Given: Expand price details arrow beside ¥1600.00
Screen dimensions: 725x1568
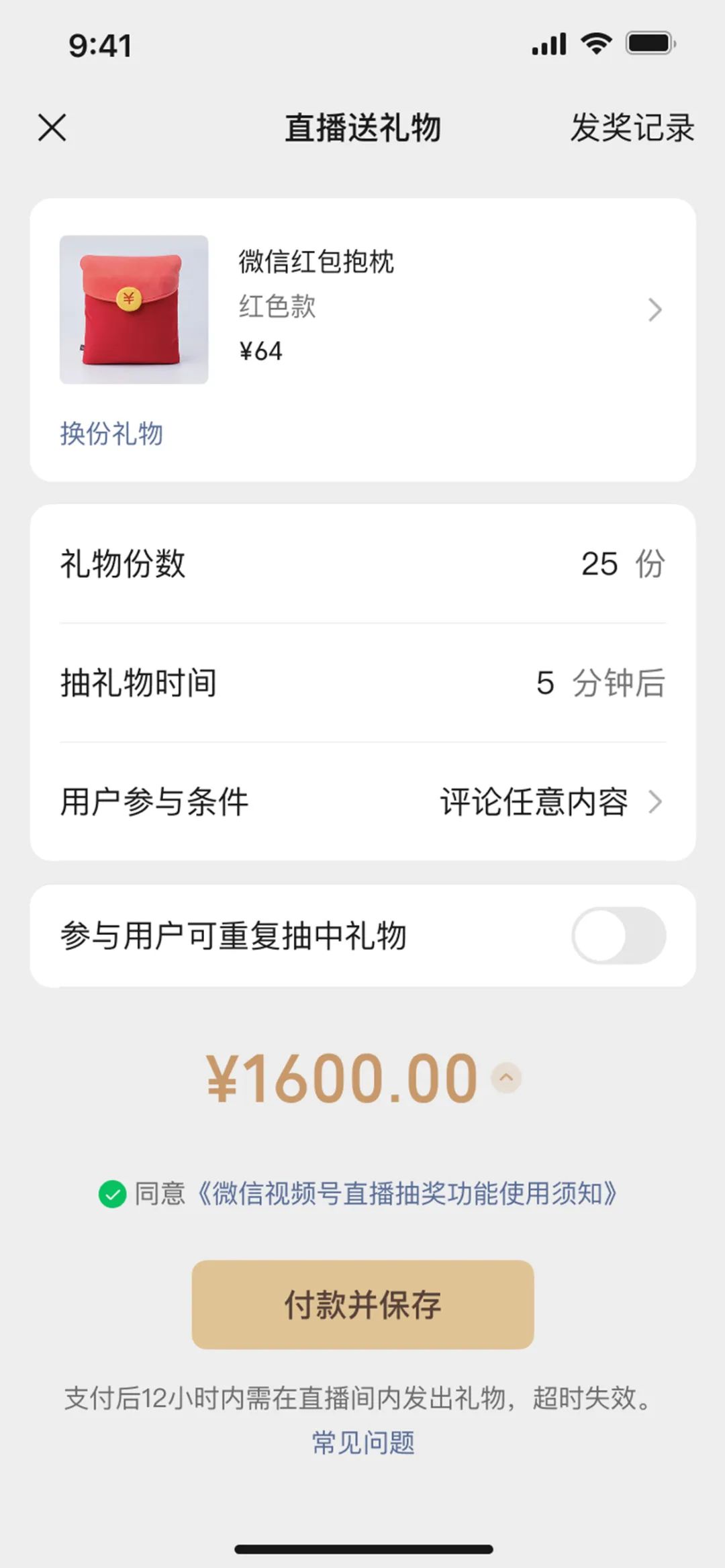Looking at the screenshot, I should click(x=506, y=1078).
